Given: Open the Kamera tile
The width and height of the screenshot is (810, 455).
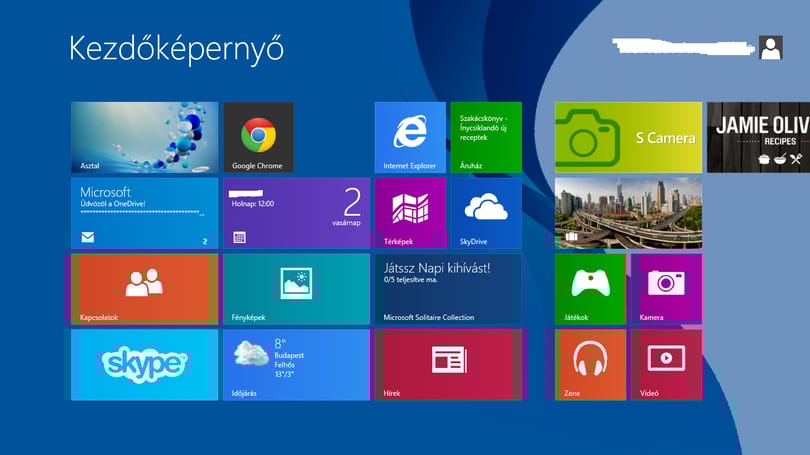Looking at the screenshot, I should click(x=666, y=289).
